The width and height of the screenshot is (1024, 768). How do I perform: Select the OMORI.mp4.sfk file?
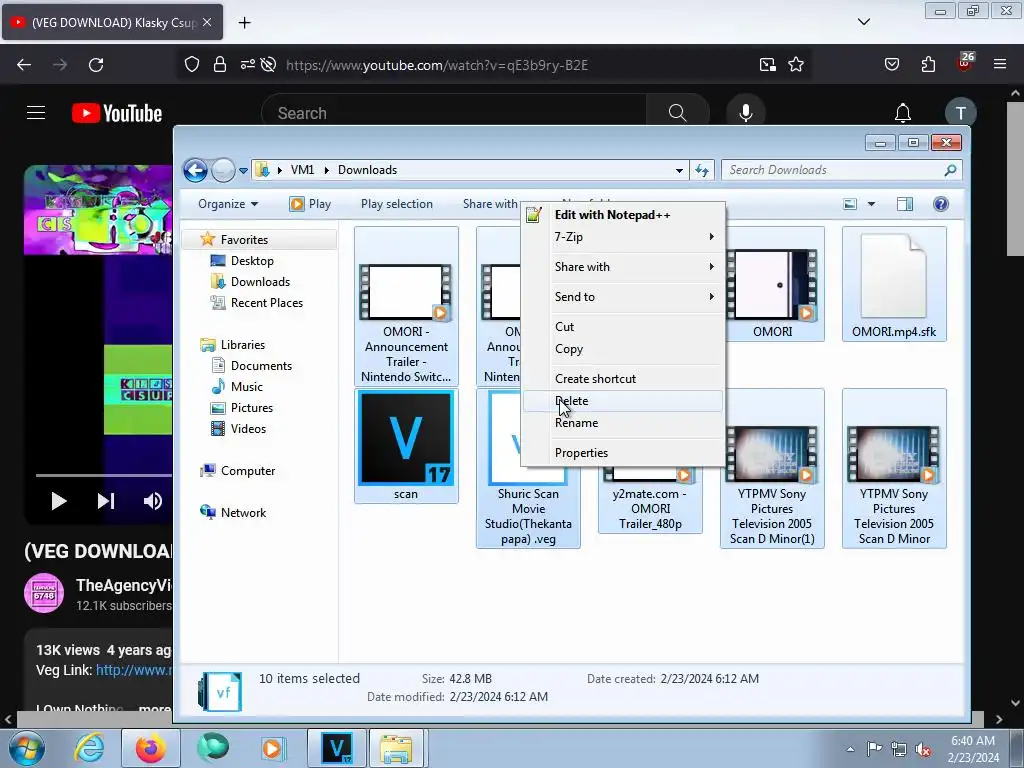click(894, 284)
